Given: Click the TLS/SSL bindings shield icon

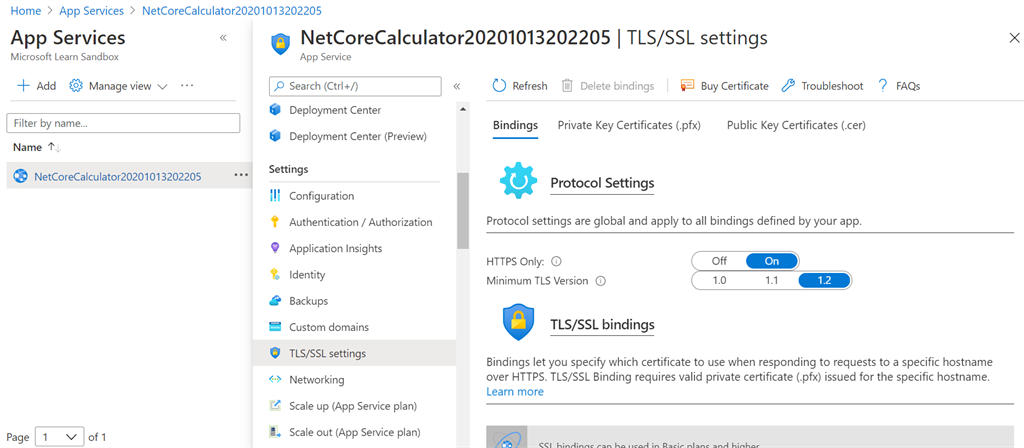Looking at the screenshot, I should click(519, 323).
